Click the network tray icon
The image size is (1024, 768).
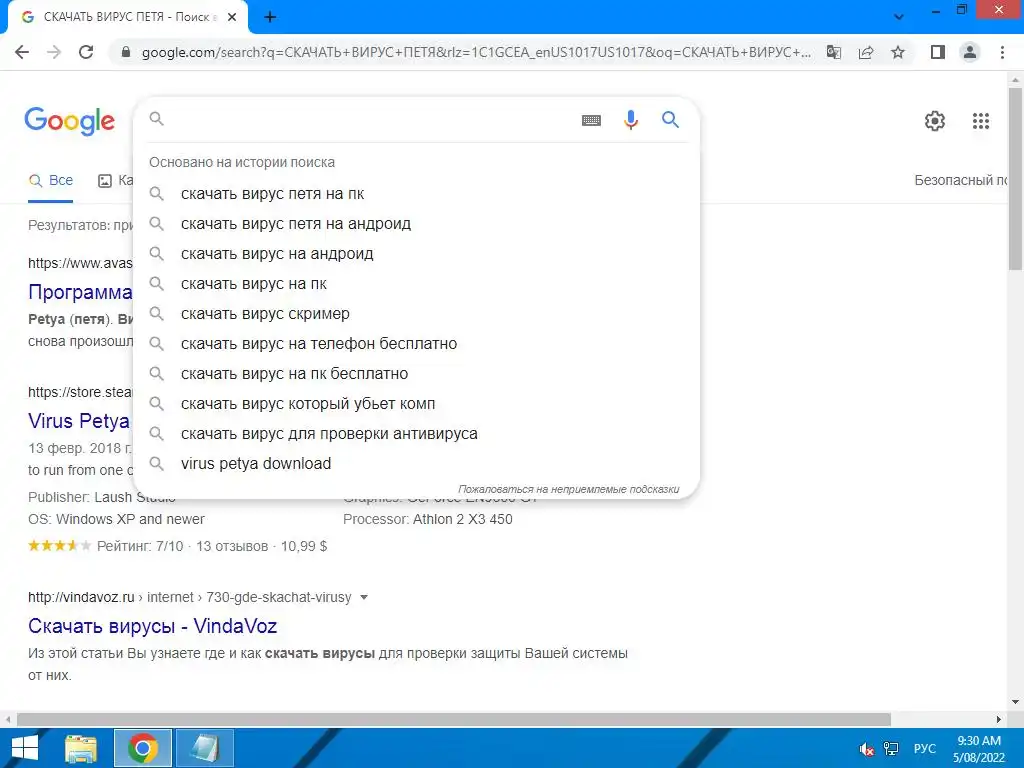pyautogui.click(x=891, y=748)
